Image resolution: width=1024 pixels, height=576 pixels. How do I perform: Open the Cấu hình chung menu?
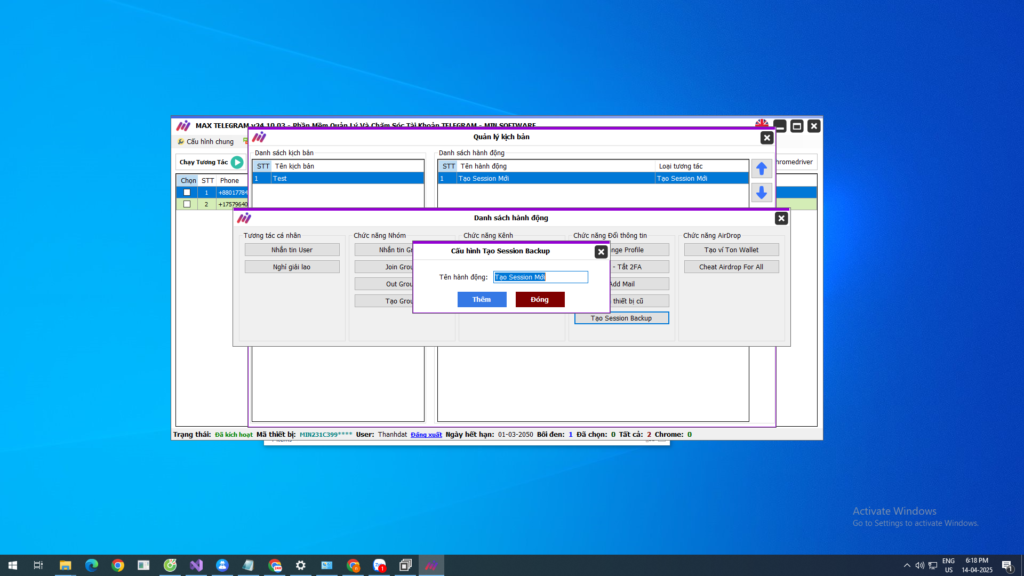[205, 142]
